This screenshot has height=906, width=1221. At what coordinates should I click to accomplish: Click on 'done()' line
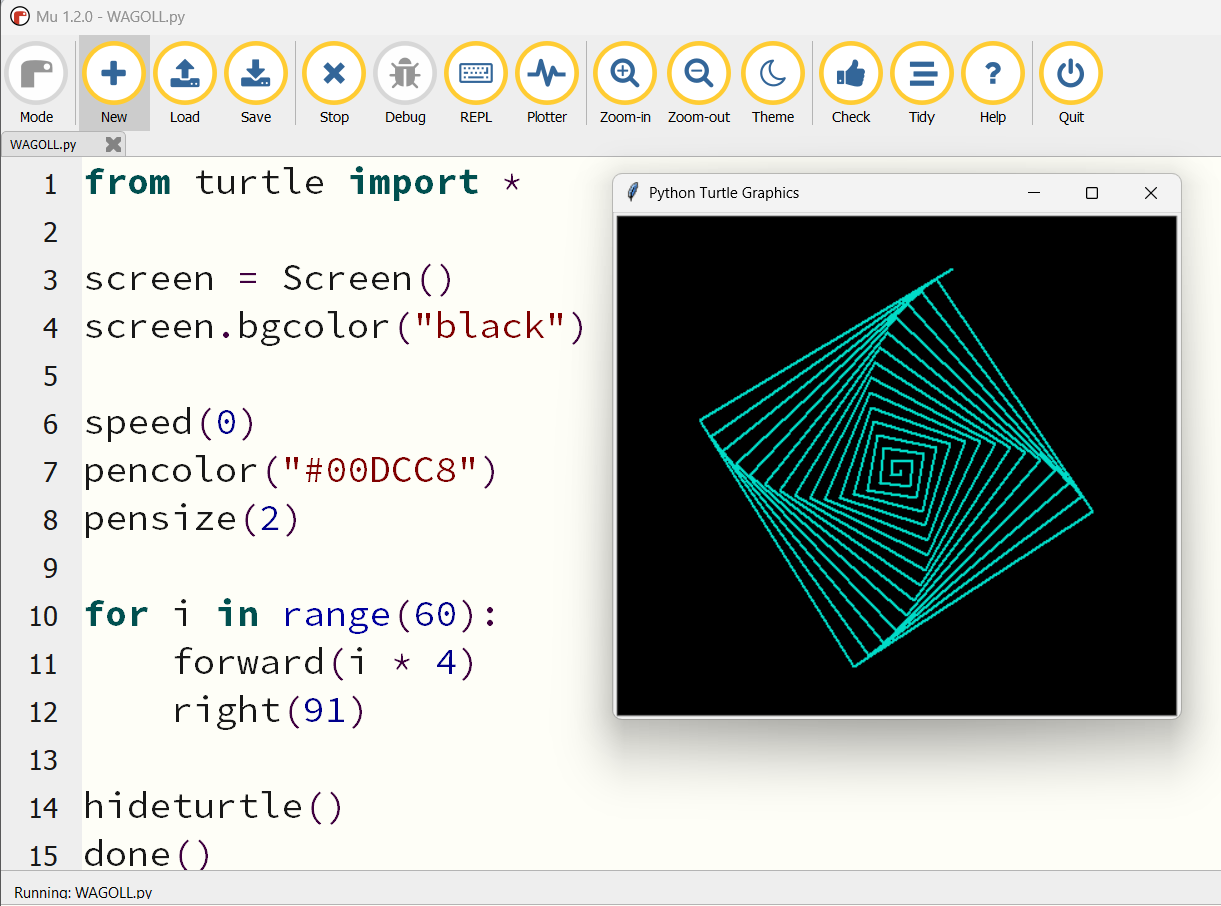tap(148, 855)
